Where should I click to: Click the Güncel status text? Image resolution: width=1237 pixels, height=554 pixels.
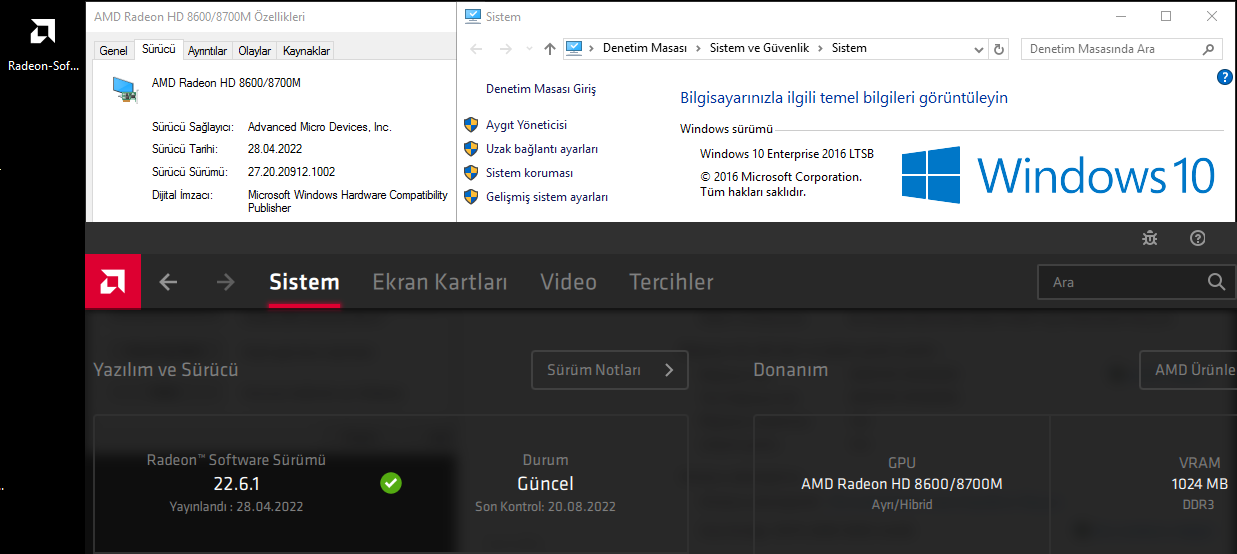[x=545, y=484]
